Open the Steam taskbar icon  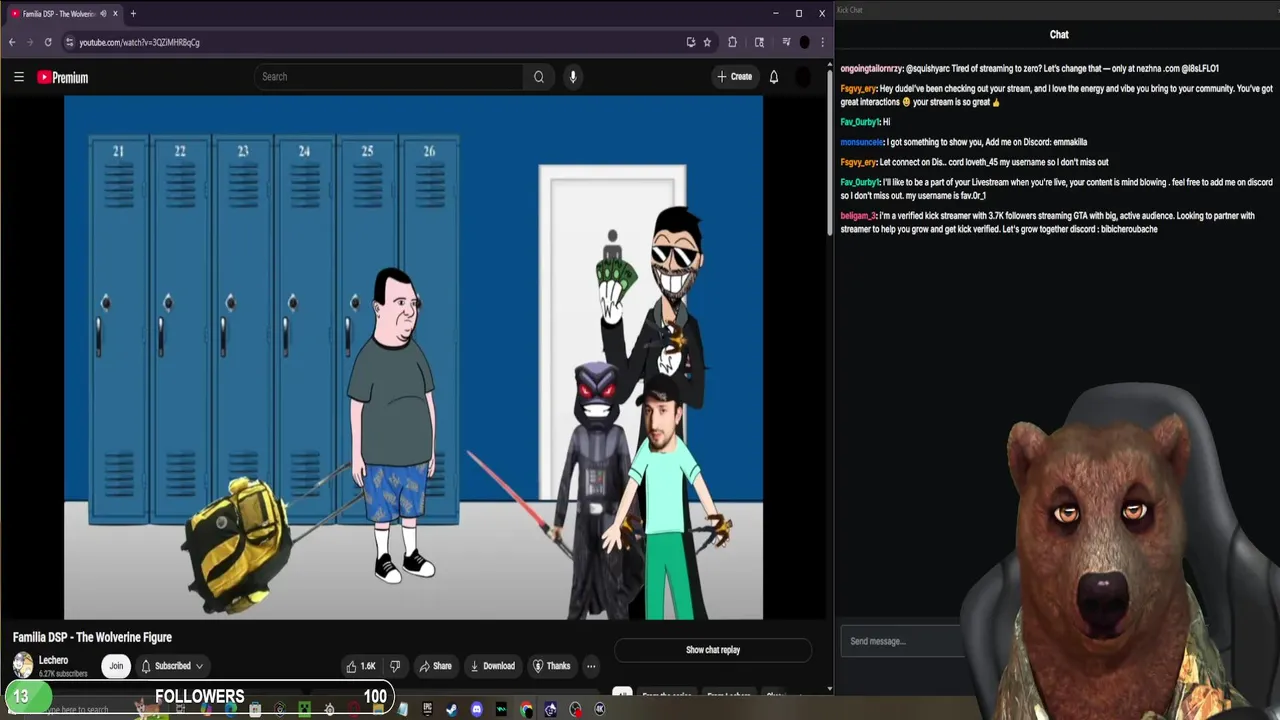pos(452,709)
